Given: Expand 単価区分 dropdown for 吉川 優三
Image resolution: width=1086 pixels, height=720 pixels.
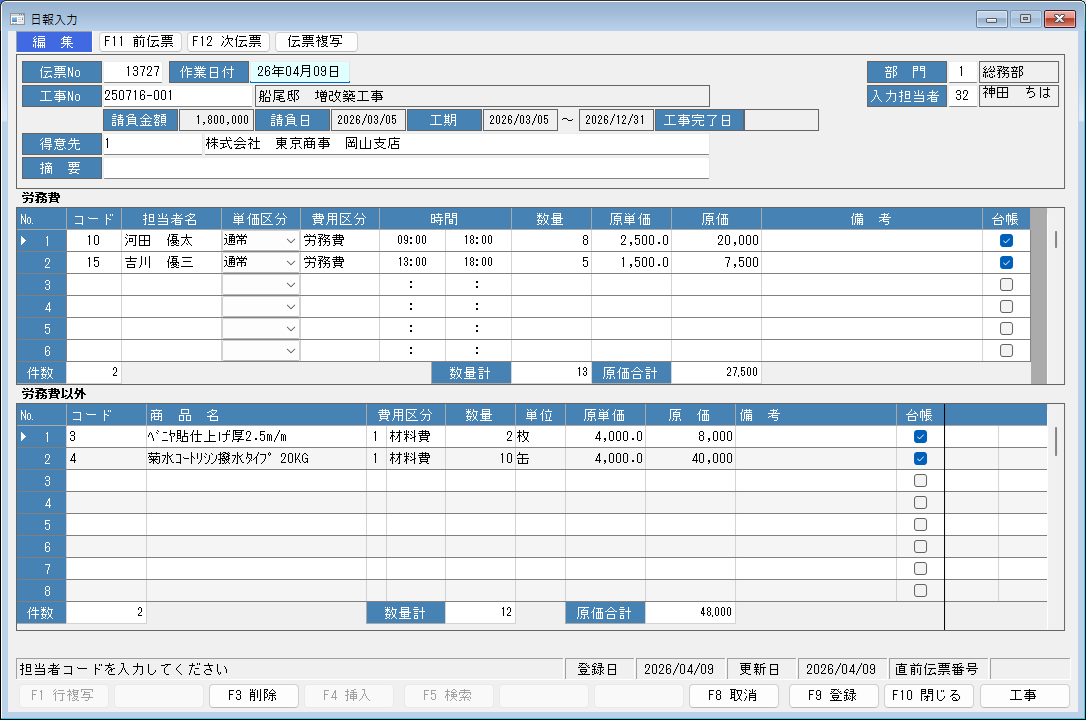Looking at the screenshot, I should [x=291, y=263].
